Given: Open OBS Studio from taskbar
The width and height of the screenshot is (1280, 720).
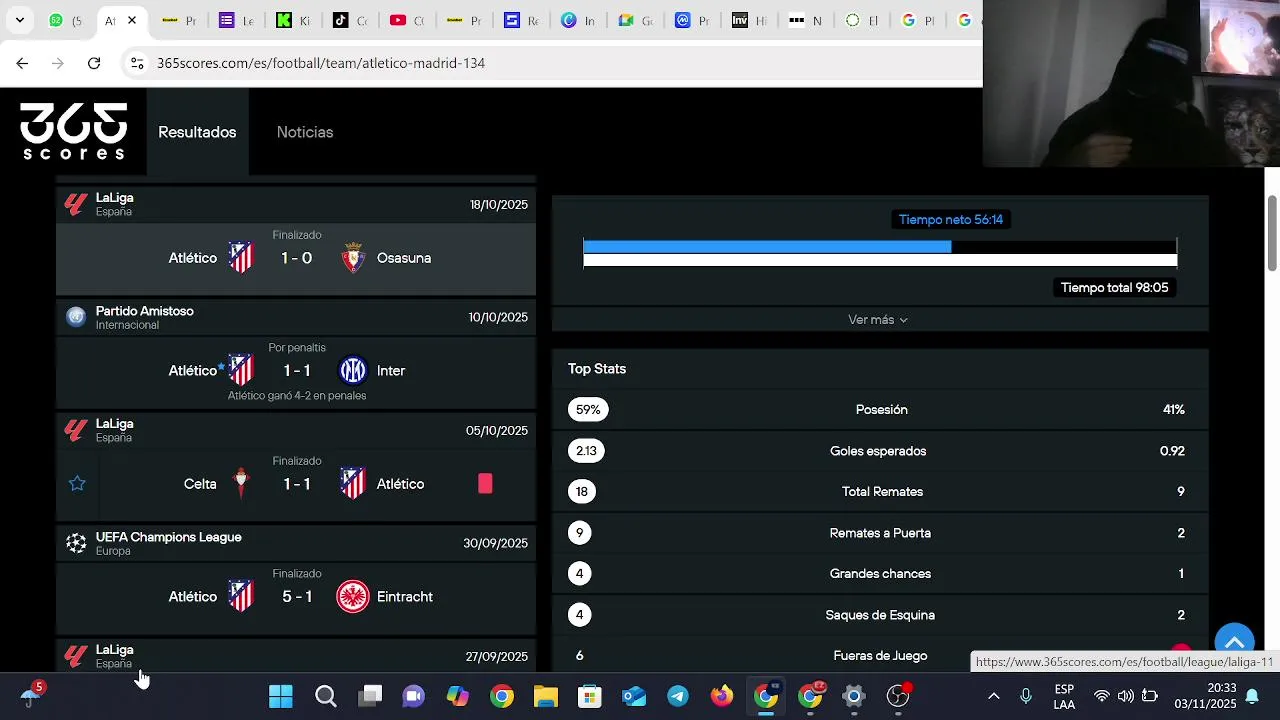Looking at the screenshot, I should pyautogui.click(x=898, y=696).
